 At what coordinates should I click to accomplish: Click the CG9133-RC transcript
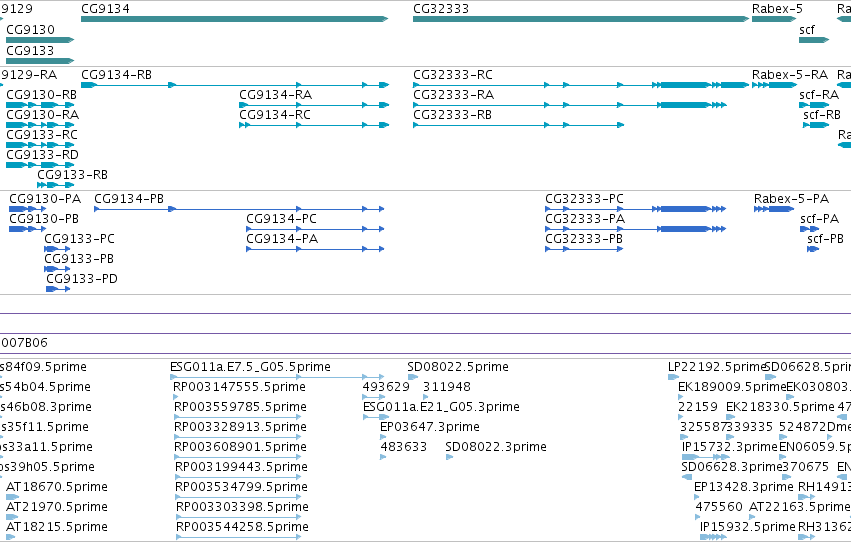[x=40, y=145]
